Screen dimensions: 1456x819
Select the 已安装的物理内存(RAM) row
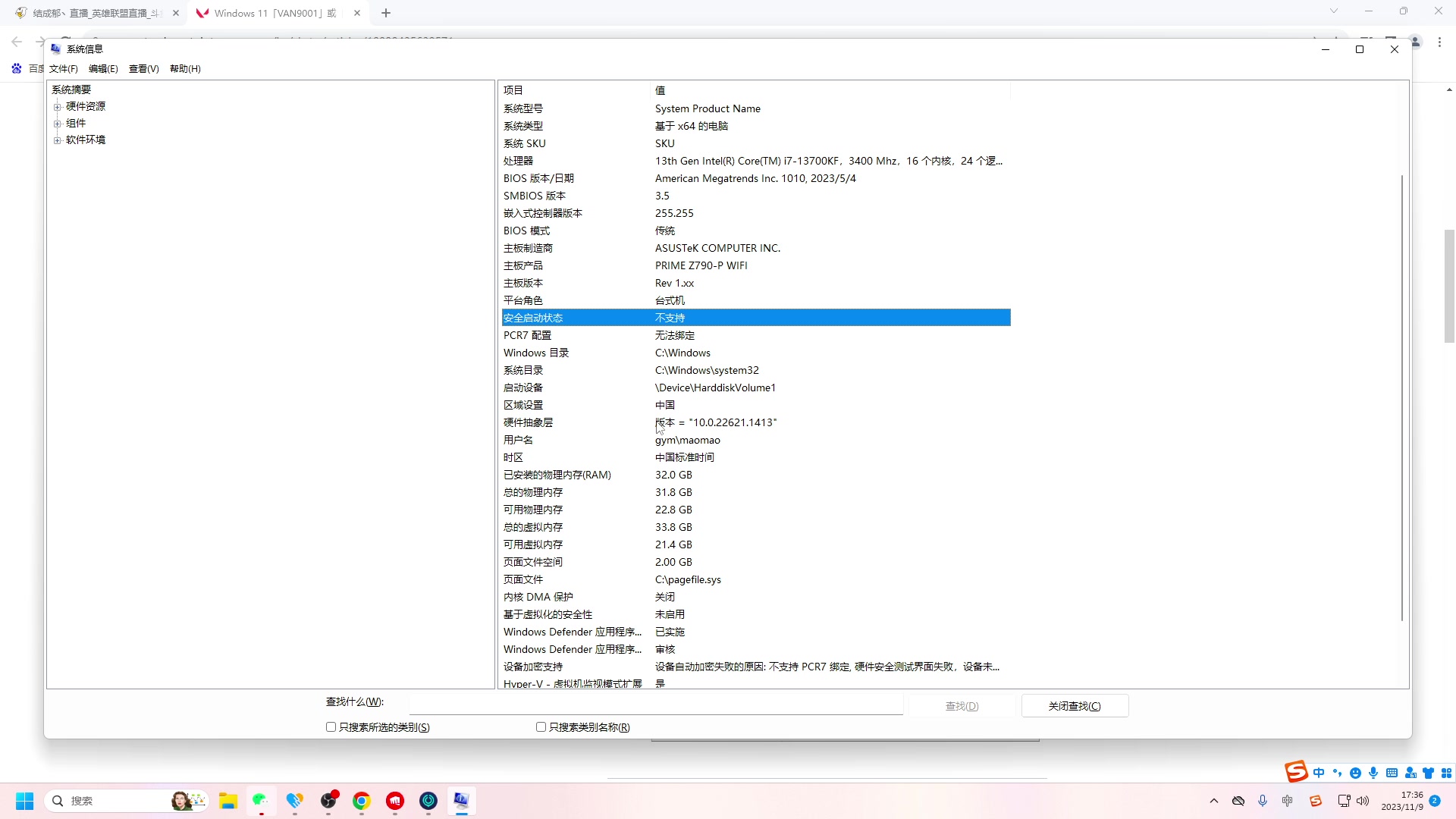click(x=756, y=475)
